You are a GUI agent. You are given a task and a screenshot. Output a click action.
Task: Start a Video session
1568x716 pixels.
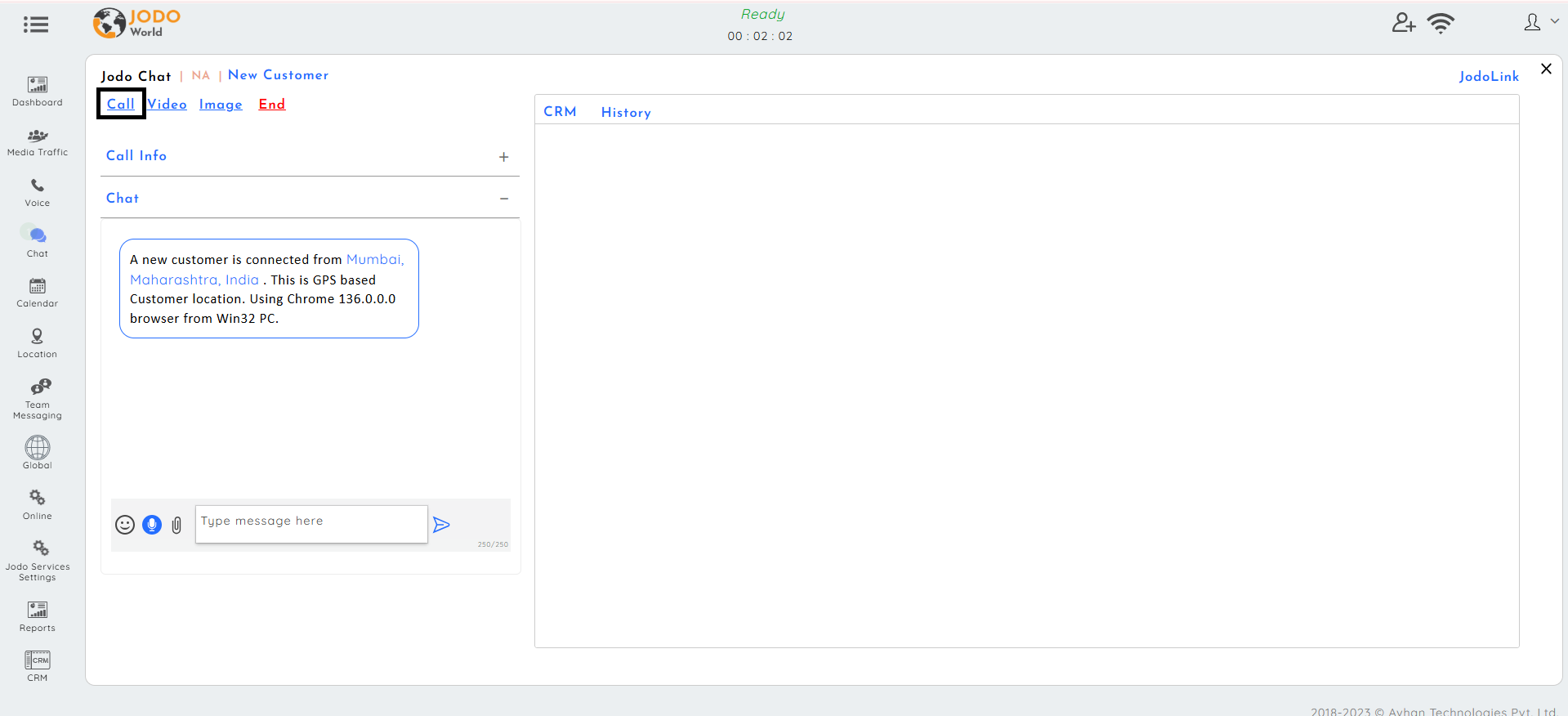pyautogui.click(x=168, y=104)
